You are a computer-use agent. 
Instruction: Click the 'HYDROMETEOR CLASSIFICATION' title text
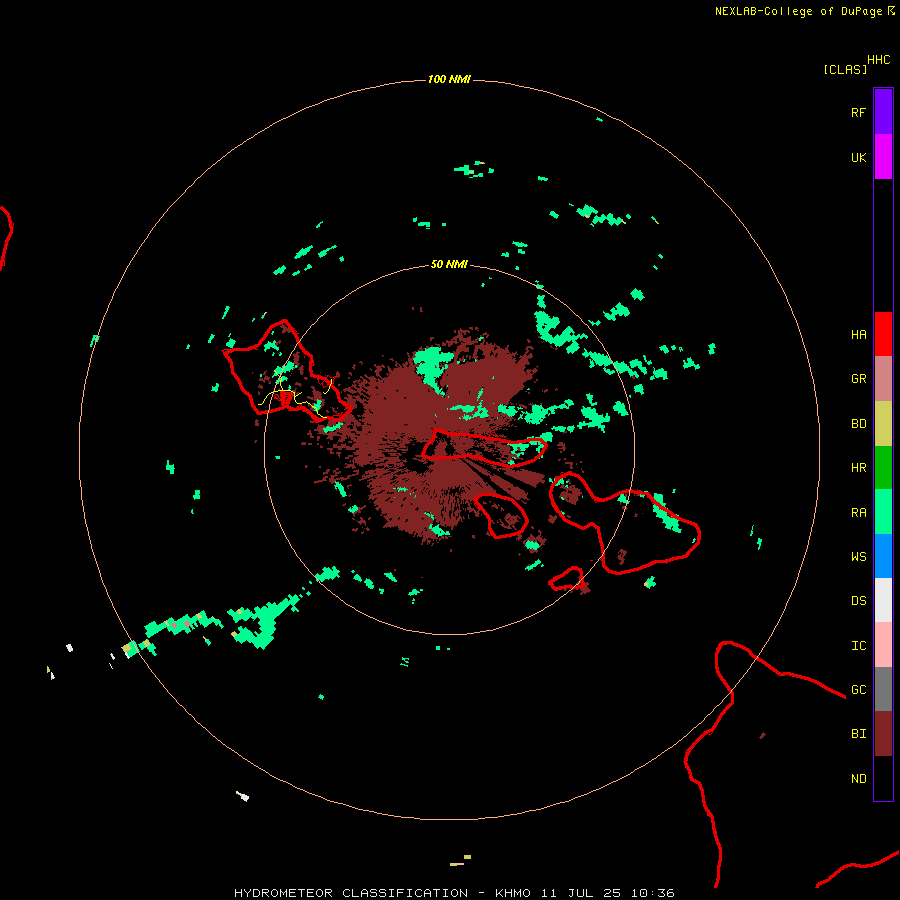click(351, 893)
